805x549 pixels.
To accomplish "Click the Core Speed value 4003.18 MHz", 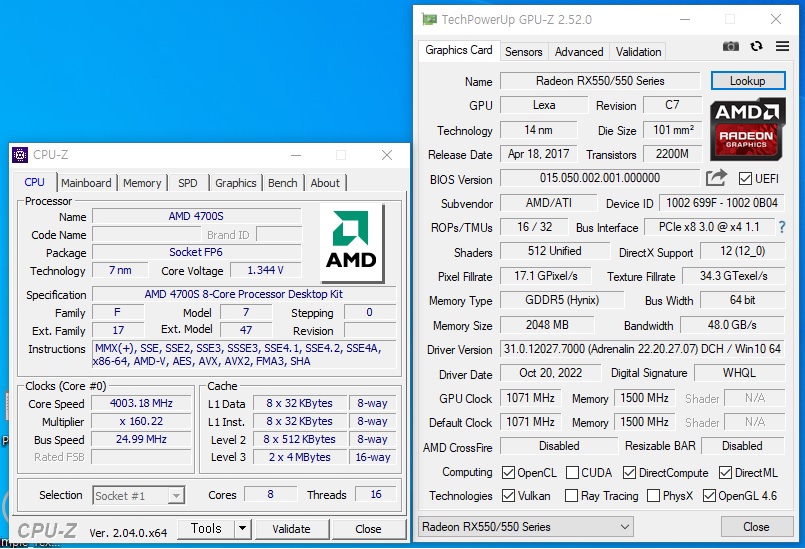I will [141, 403].
